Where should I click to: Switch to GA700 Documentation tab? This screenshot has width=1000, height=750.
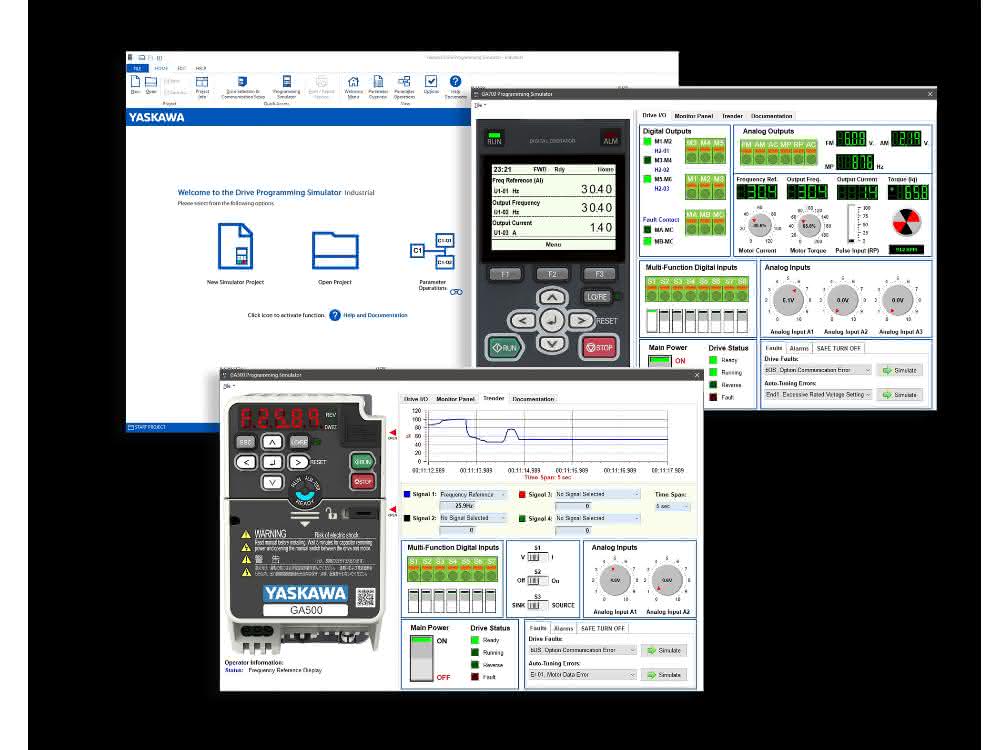pyautogui.click(x=772, y=116)
